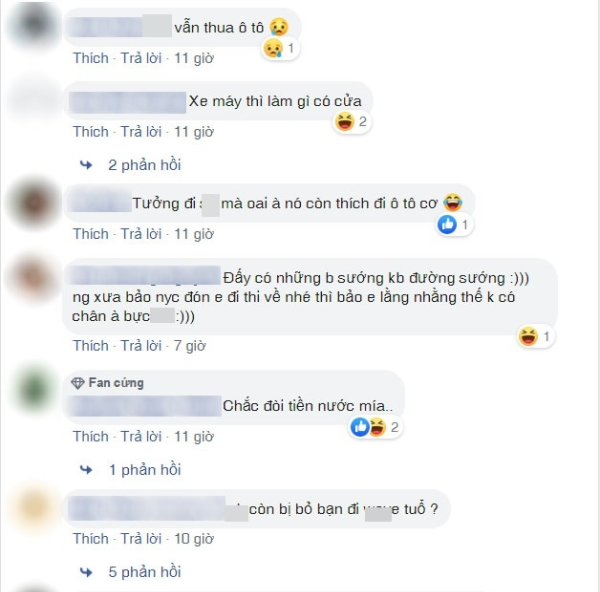Click the reply arrow icon beside '5 phản hồi'
The width and height of the screenshot is (600, 592).
pyautogui.click(x=86, y=572)
